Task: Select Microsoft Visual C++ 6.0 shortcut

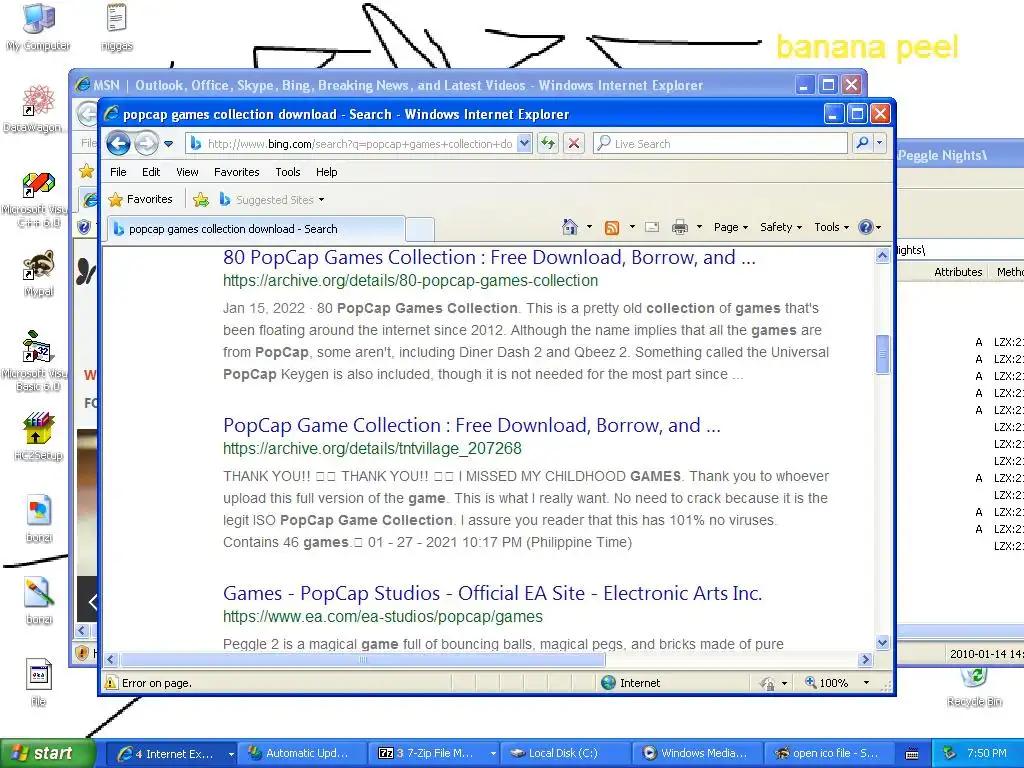Action: [35, 199]
